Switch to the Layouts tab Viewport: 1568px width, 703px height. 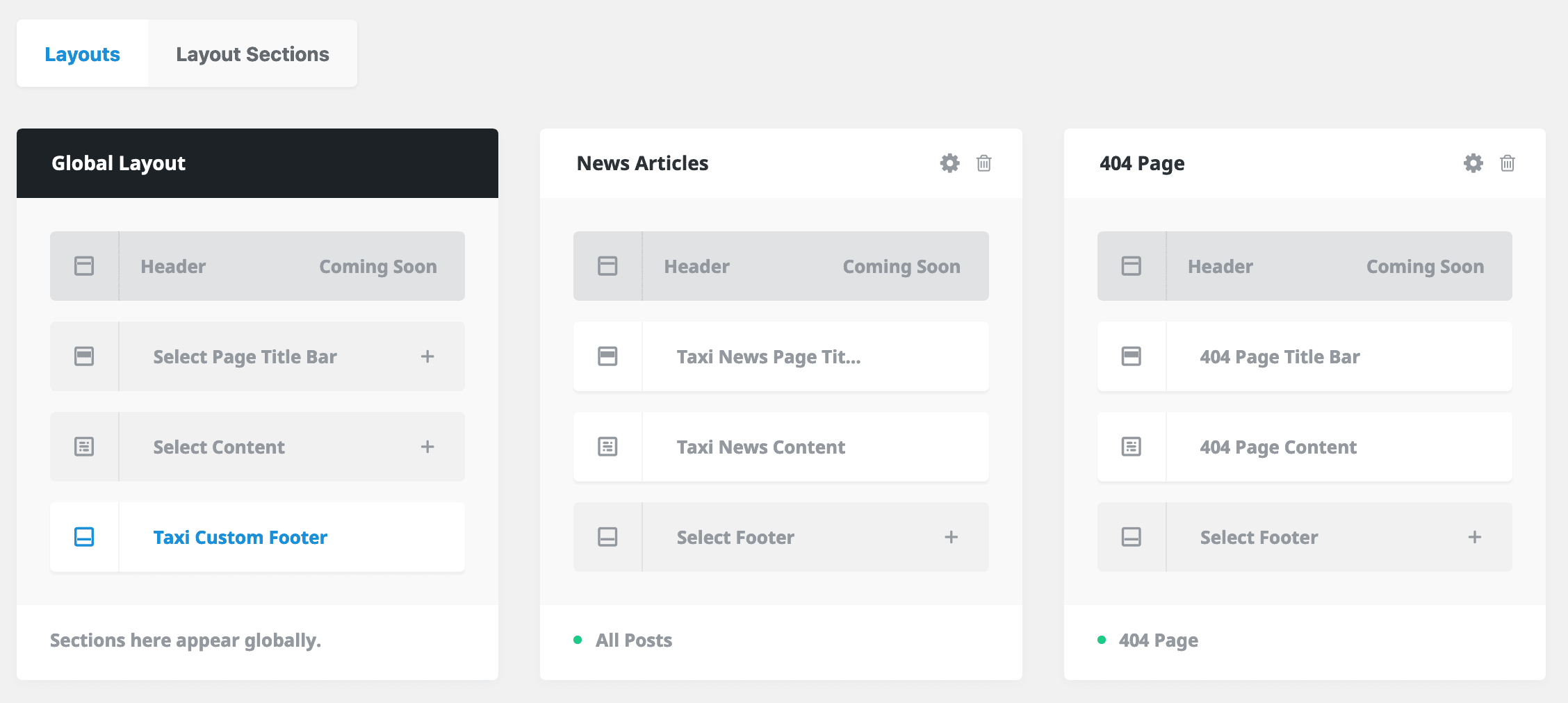[82, 53]
